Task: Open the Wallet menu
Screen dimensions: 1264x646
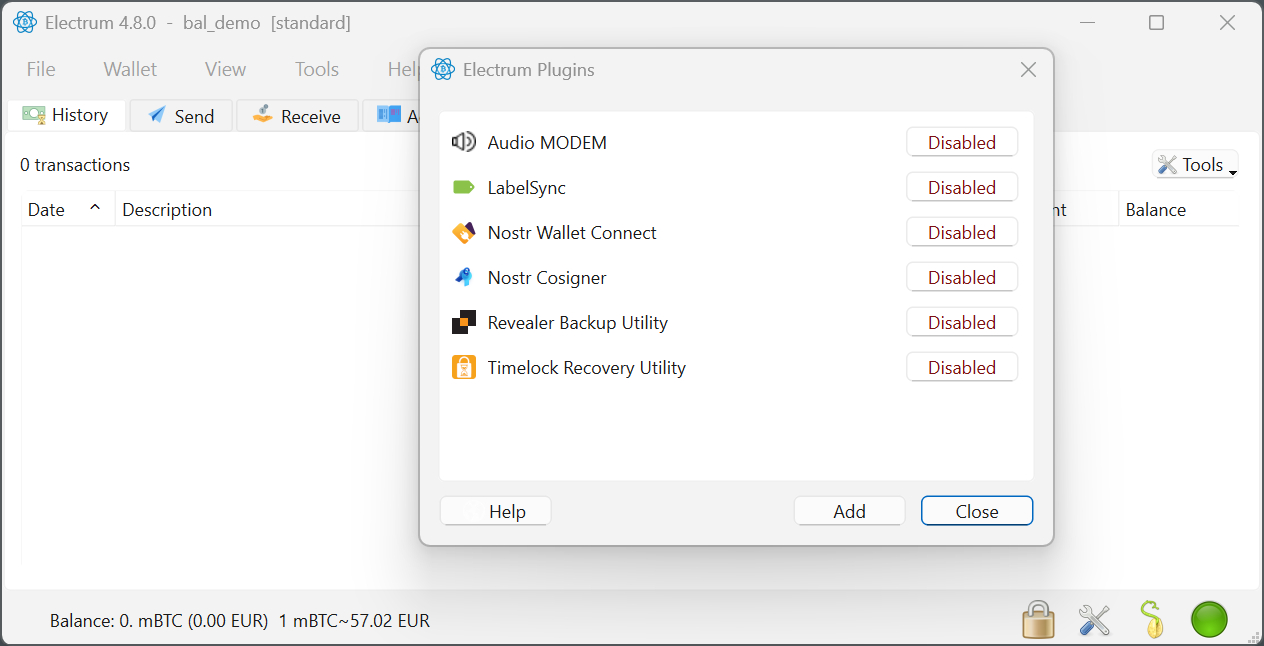Action: click(130, 69)
